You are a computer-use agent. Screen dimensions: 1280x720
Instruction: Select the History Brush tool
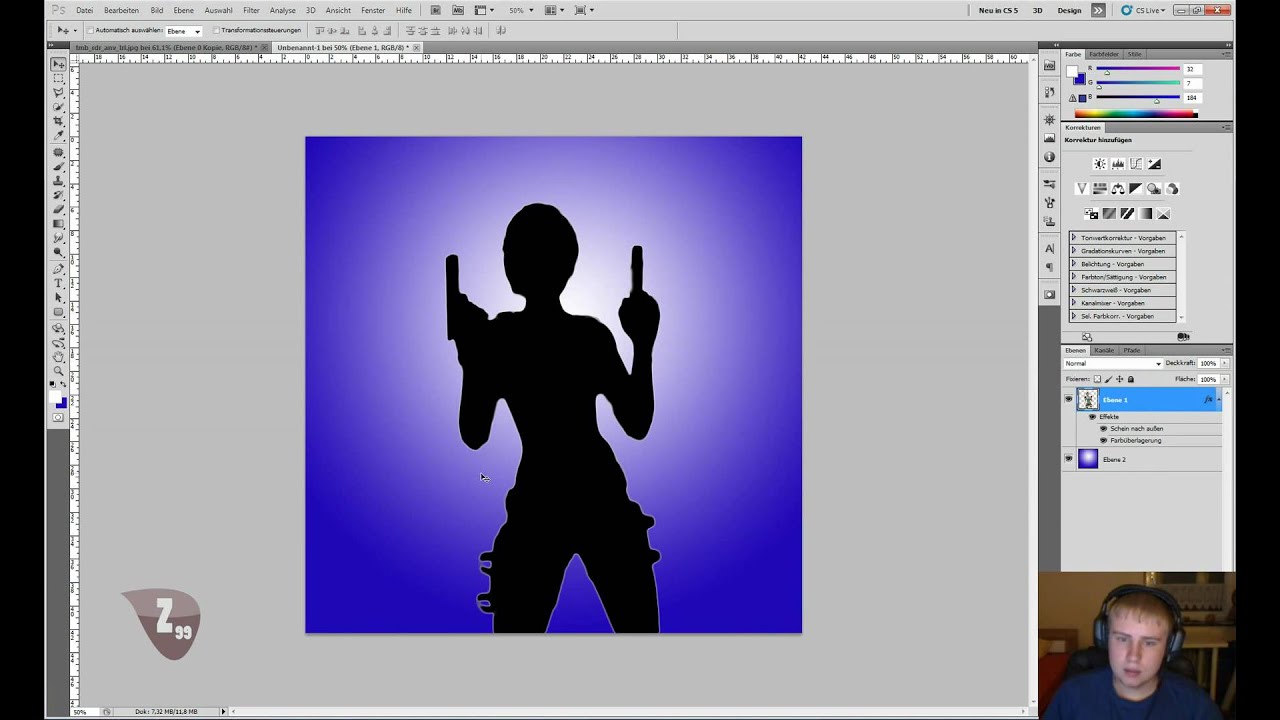click(x=58, y=194)
